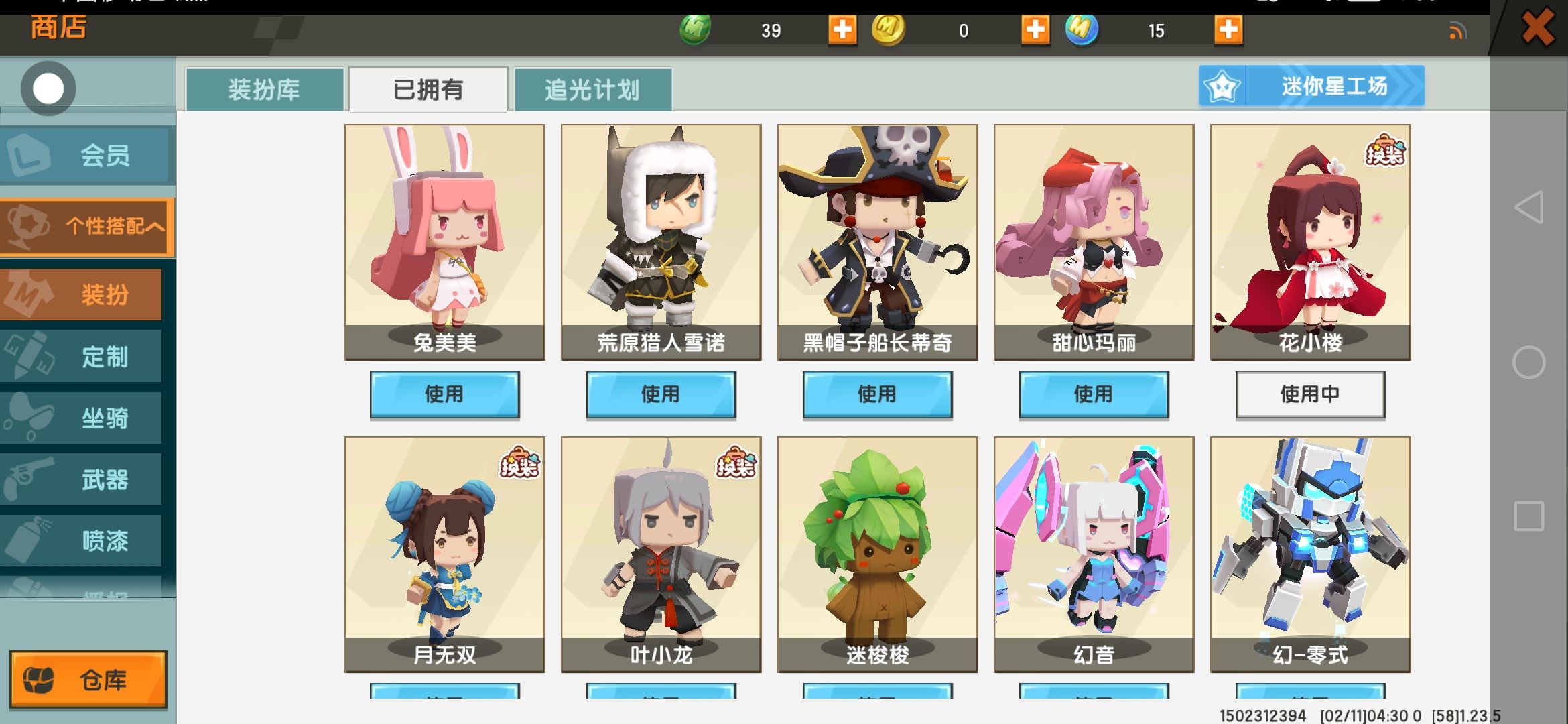Tap the 换装 badge on 花小楼
The height and width of the screenshot is (724, 1568).
pyautogui.click(x=1385, y=150)
